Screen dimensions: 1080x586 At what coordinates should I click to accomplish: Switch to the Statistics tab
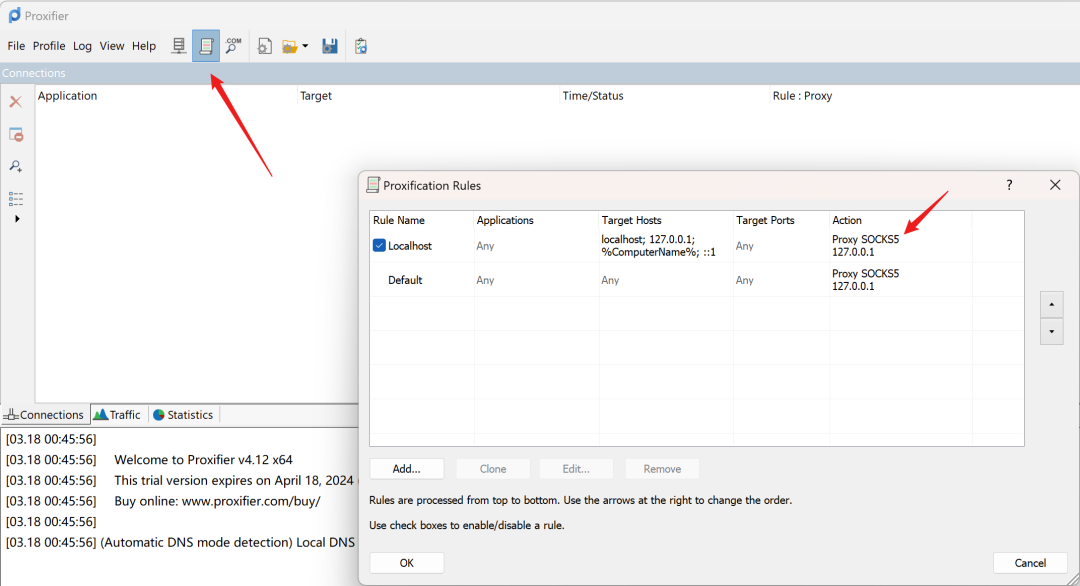tap(183, 415)
